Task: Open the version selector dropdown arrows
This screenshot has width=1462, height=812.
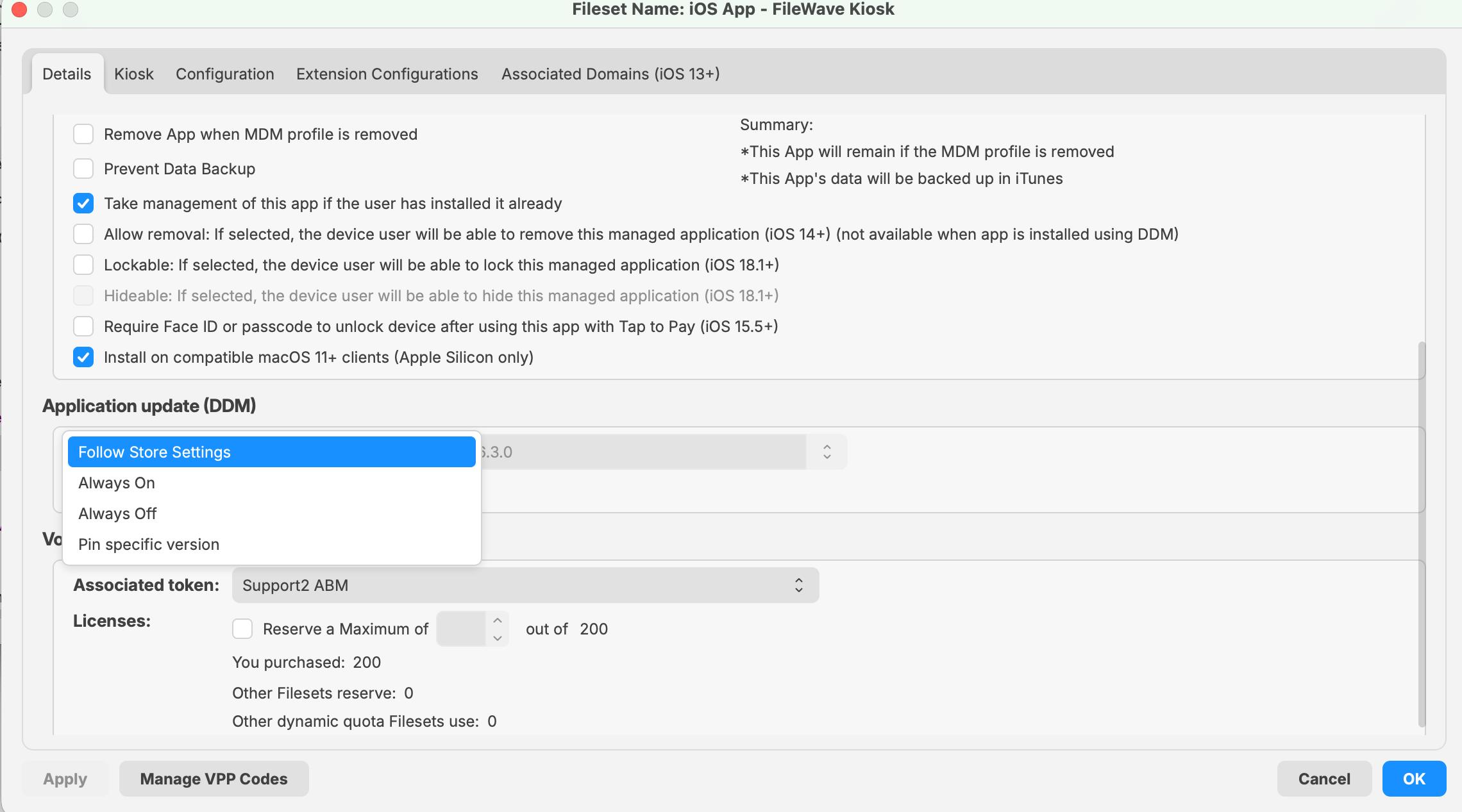Action: pyautogui.click(x=827, y=452)
